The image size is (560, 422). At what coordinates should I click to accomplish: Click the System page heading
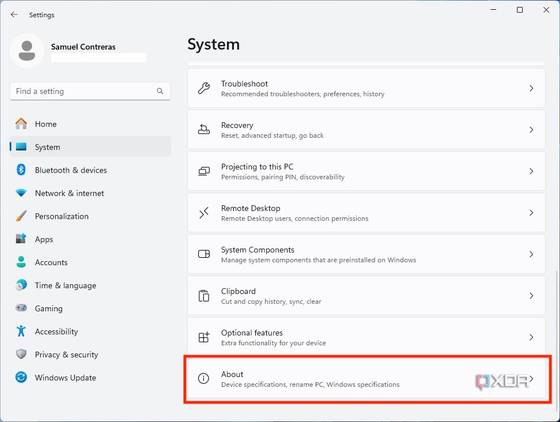(214, 45)
